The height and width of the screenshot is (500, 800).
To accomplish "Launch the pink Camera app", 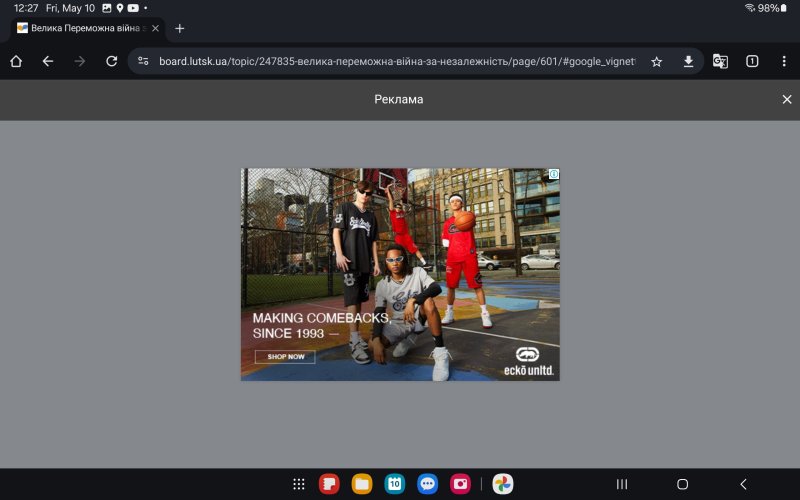I will click(x=460, y=484).
